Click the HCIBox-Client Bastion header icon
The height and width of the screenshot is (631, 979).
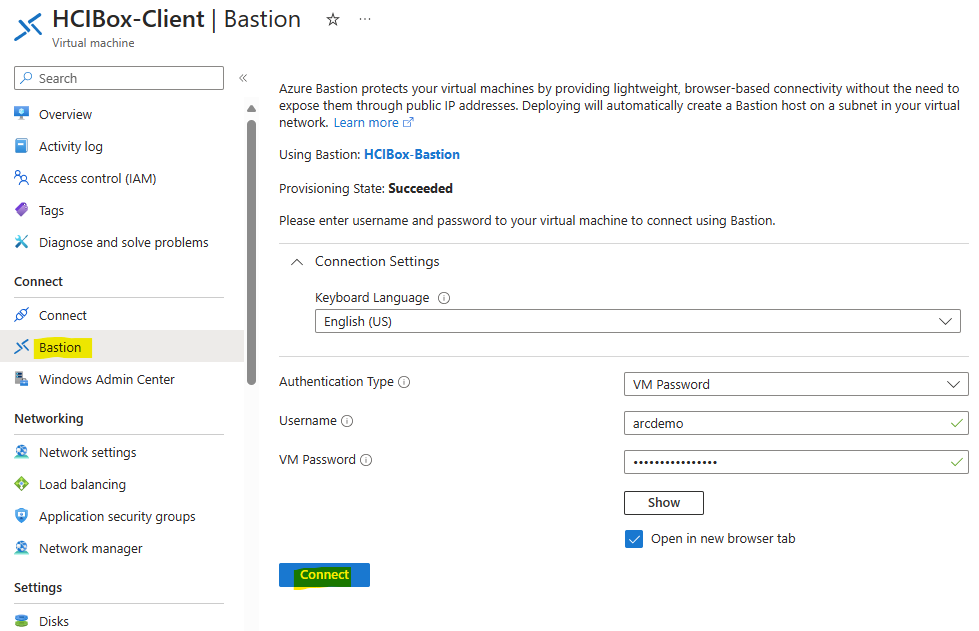coord(28,27)
